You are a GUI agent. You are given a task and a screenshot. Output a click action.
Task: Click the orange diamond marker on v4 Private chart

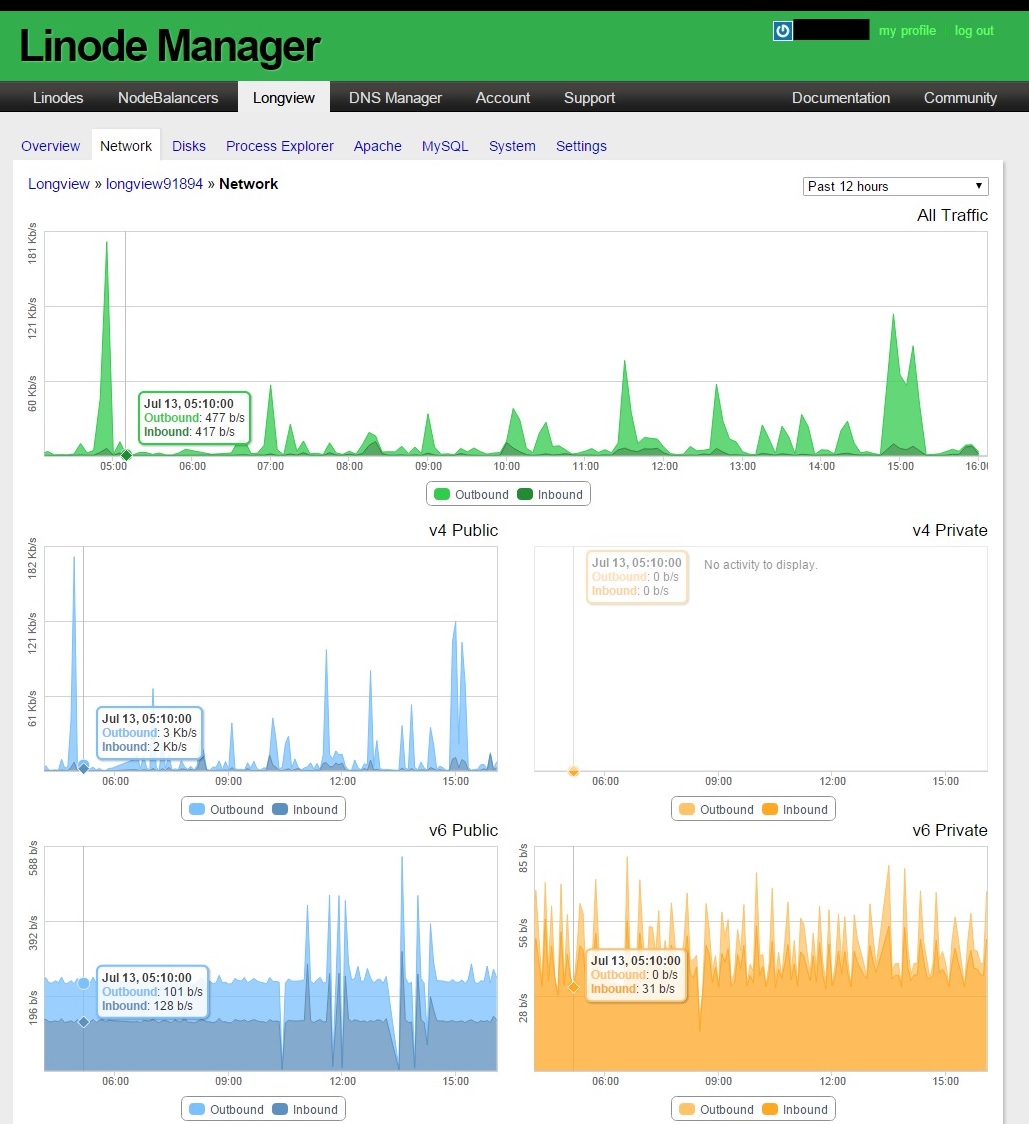point(573,771)
